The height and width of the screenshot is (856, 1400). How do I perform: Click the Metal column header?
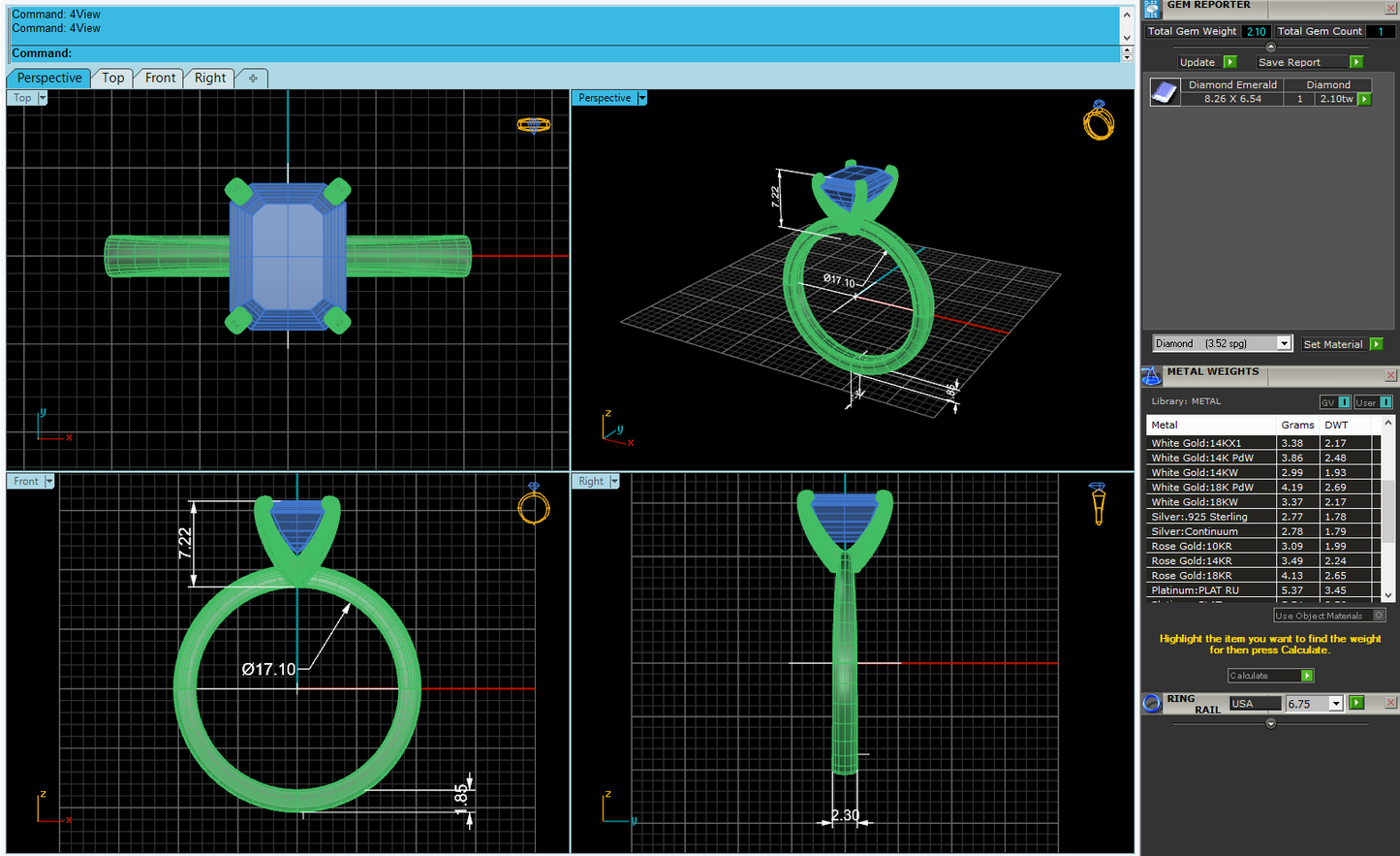1211,425
